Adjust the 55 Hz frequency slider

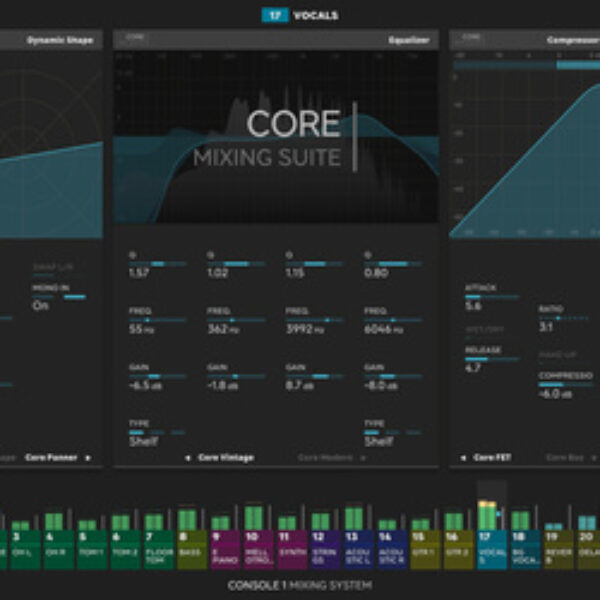(x=158, y=320)
